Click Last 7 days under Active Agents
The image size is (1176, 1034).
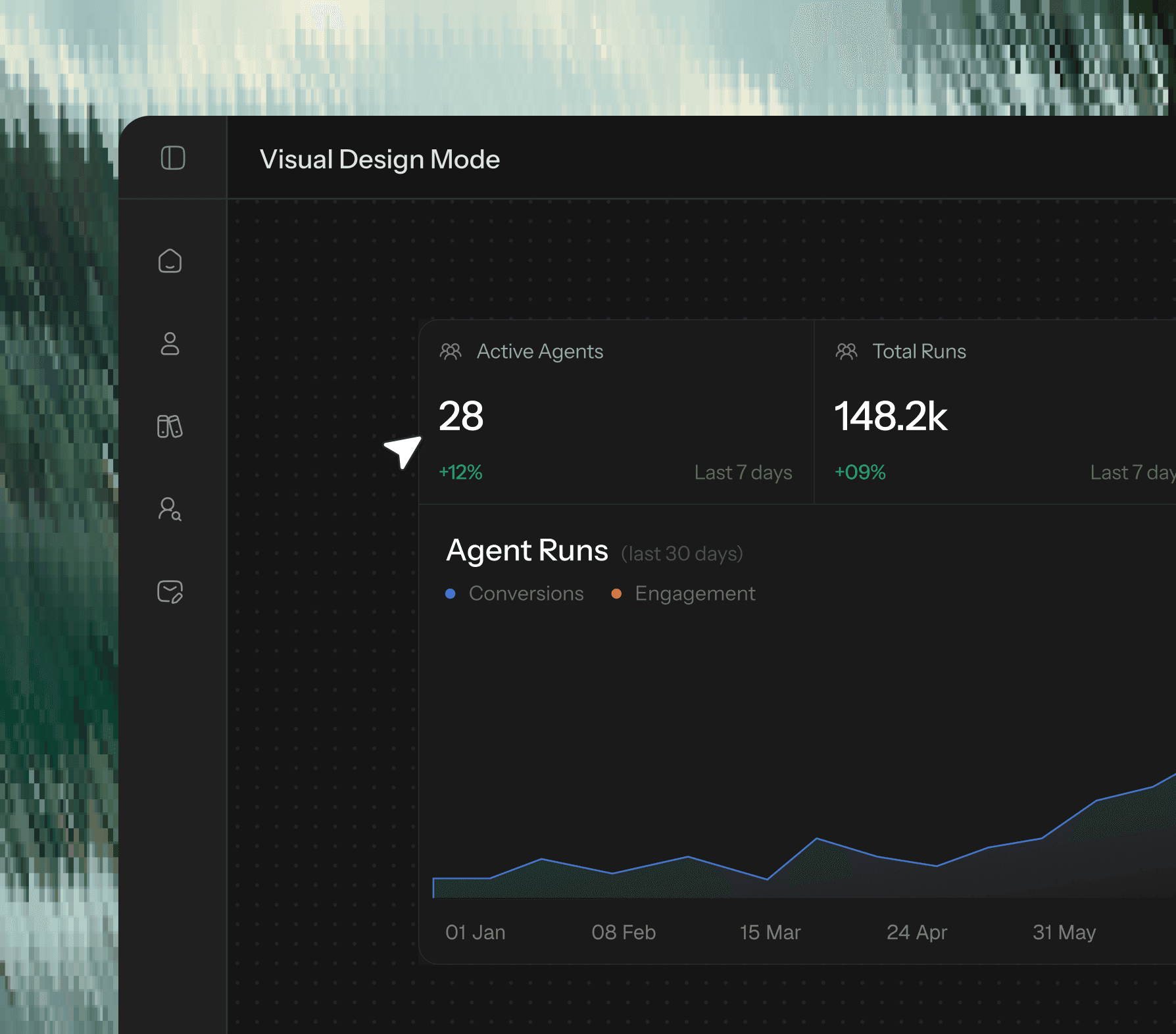pos(743,472)
